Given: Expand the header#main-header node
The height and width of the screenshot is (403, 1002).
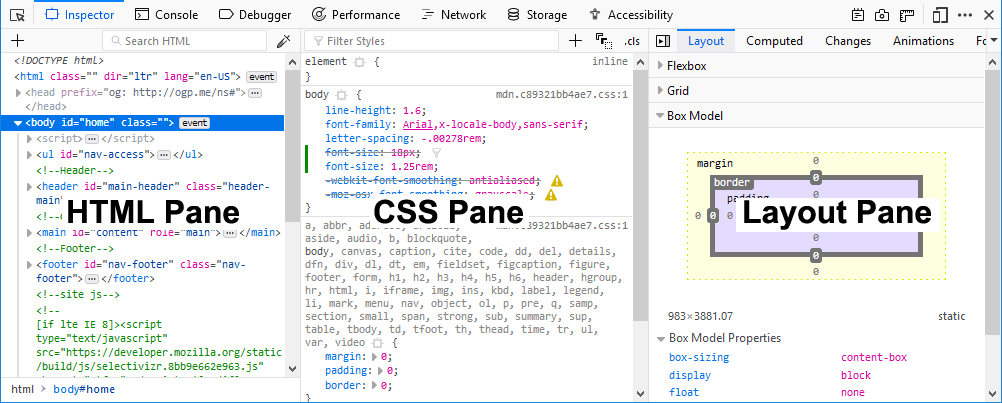Looking at the screenshot, I should point(28,185).
